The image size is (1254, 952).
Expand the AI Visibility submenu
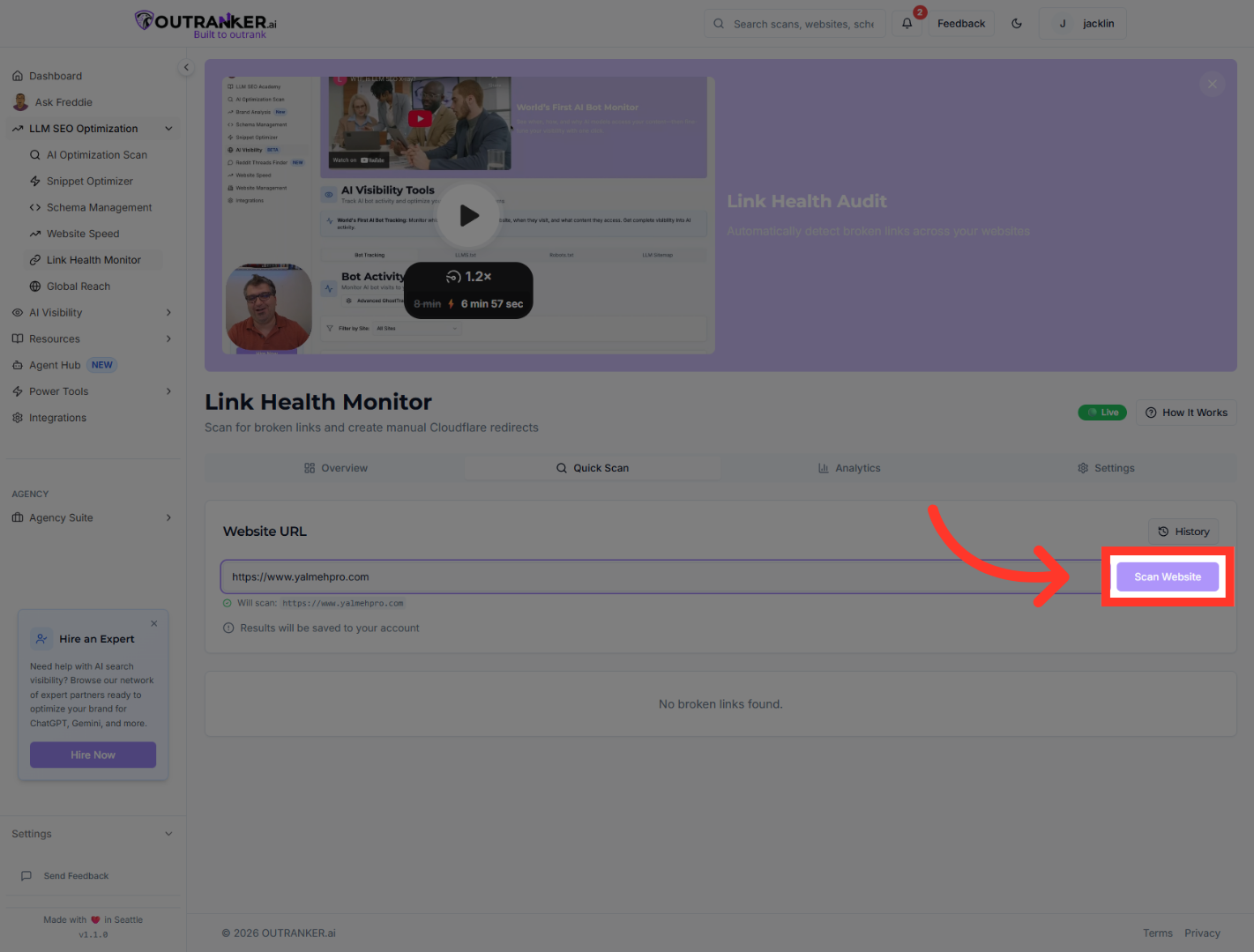tap(168, 313)
